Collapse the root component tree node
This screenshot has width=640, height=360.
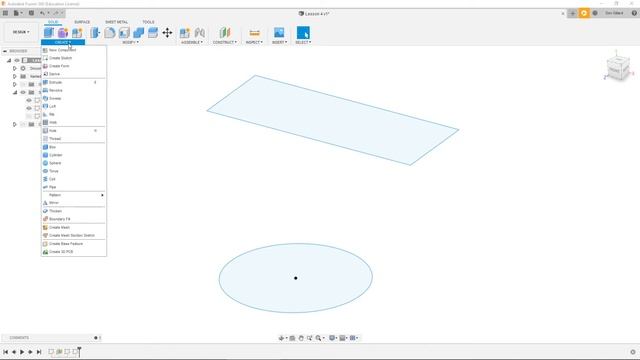[9, 60]
